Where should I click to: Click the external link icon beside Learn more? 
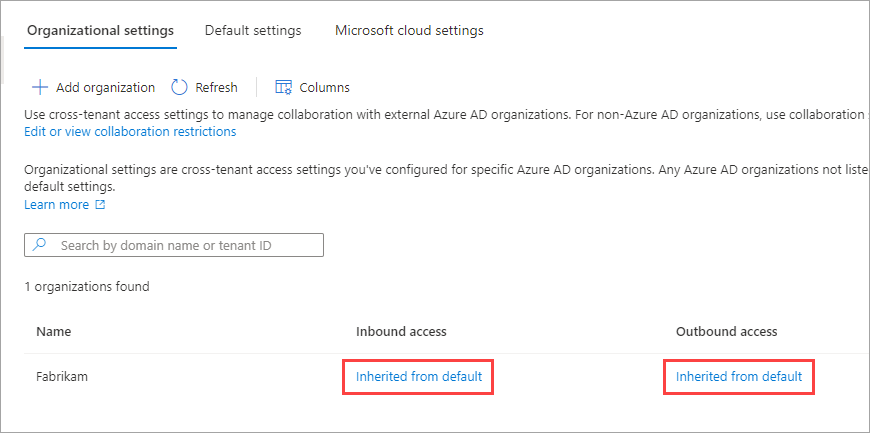coord(100,205)
